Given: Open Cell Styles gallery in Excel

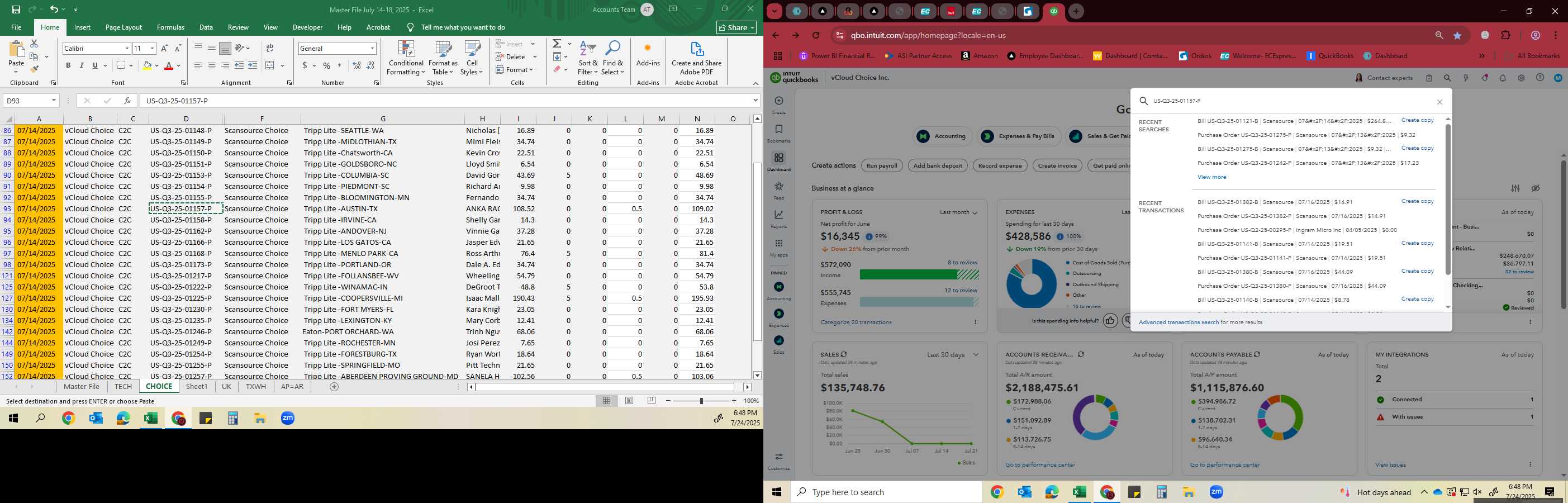Looking at the screenshot, I should [x=472, y=59].
